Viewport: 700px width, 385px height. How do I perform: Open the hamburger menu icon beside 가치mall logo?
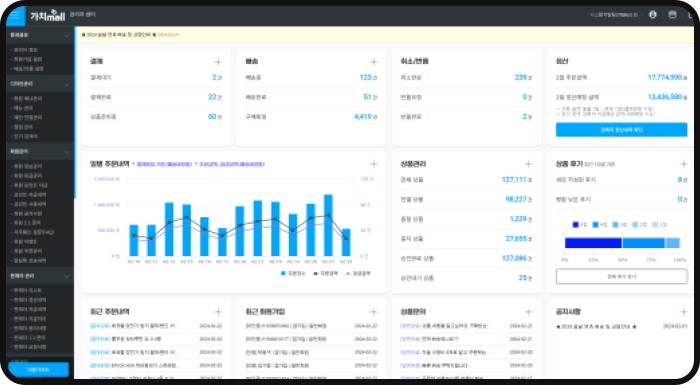15,16
